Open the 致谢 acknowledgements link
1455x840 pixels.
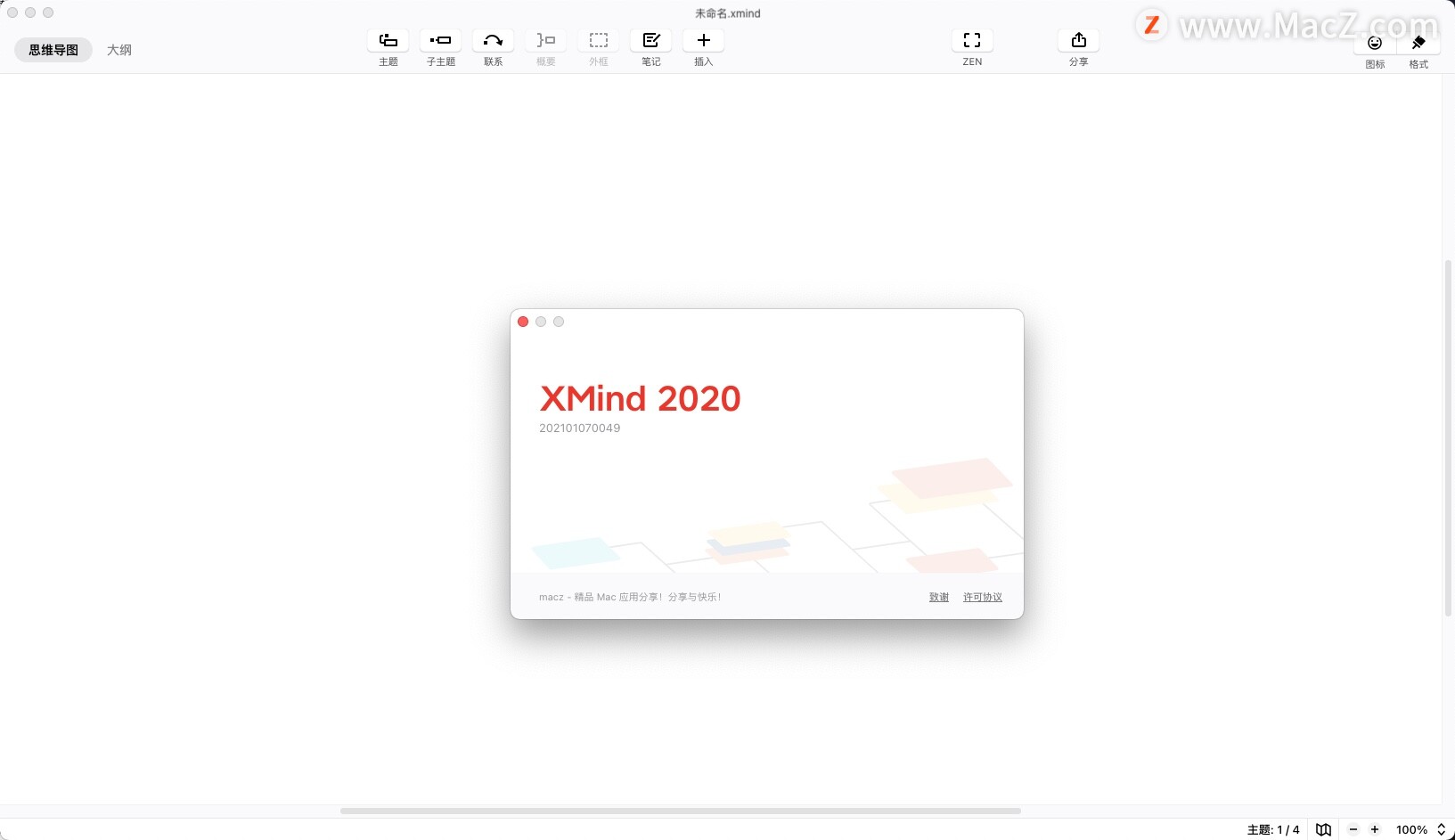pyautogui.click(x=939, y=597)
